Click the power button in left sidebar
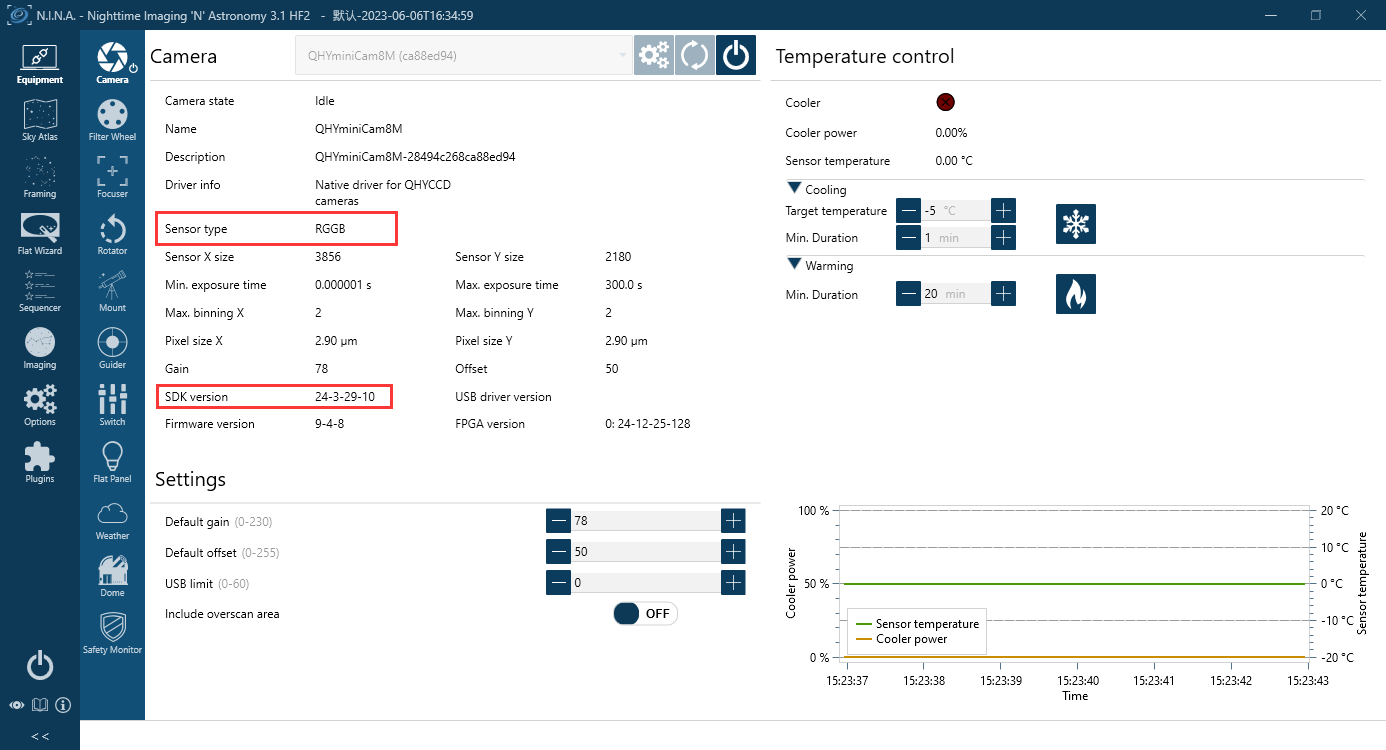 coord(39,665)
